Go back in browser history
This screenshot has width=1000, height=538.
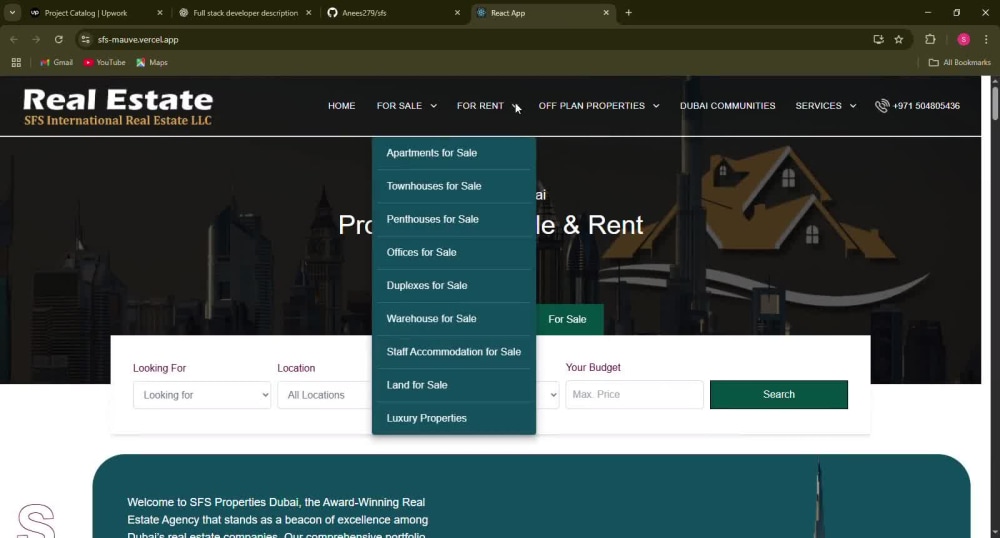(x=14, y=40)
